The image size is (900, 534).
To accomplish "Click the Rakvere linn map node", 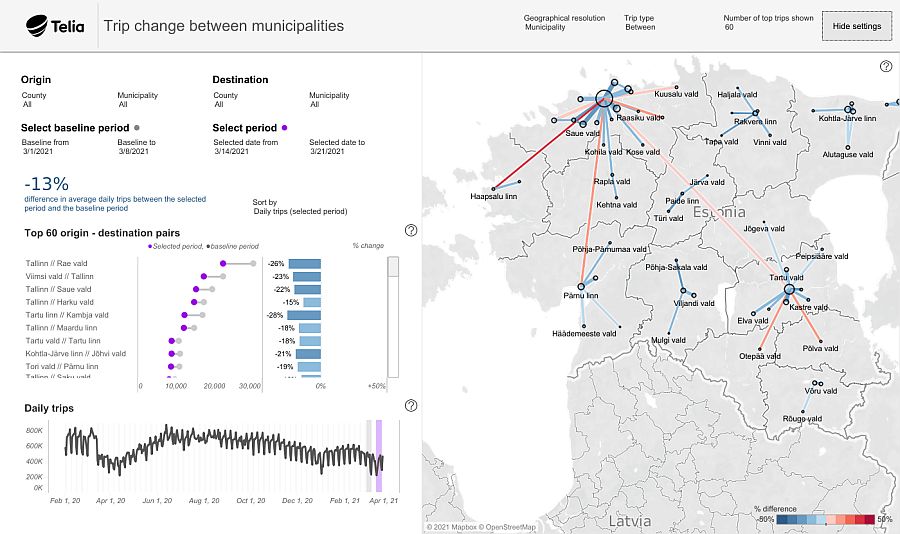I will point(756,113).
